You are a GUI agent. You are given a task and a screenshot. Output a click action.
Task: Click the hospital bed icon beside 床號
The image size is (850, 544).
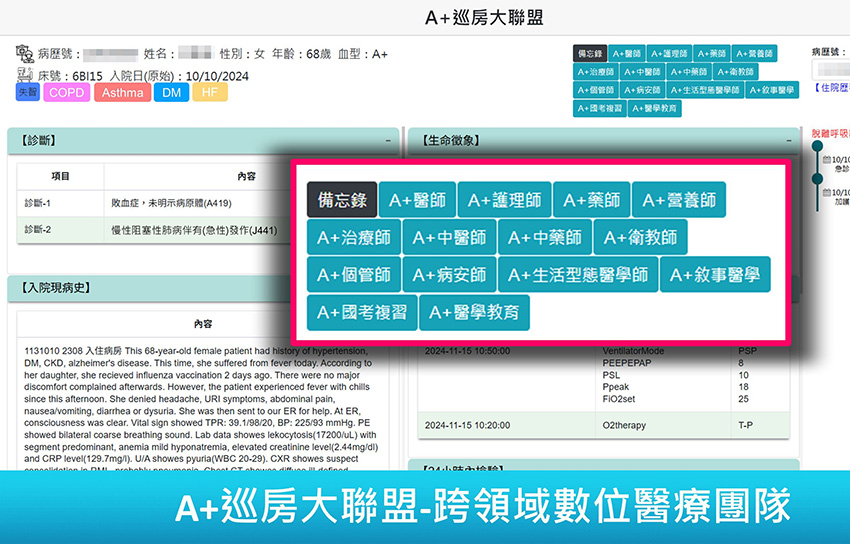[x=25, y=75]
